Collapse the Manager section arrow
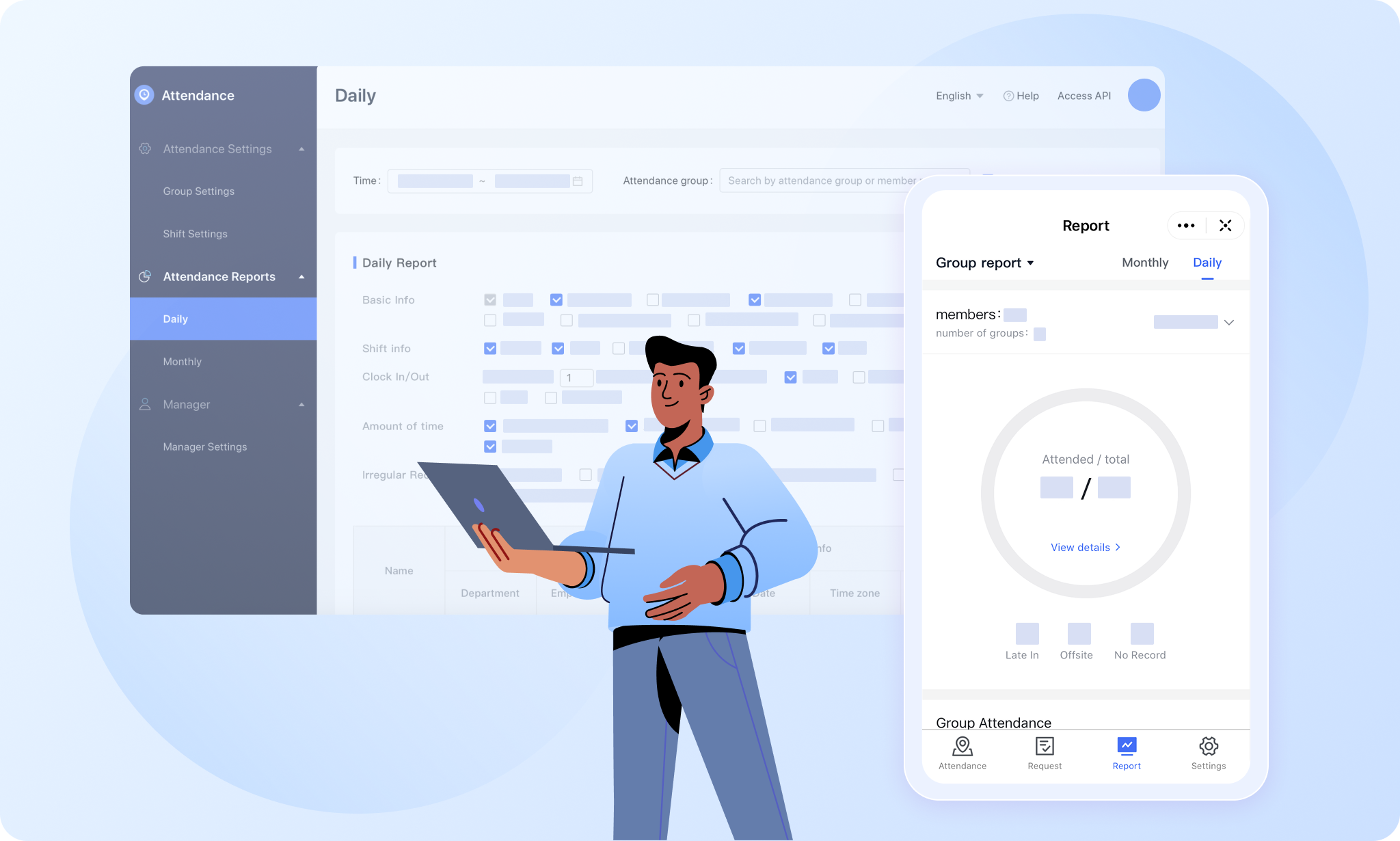 (301, 405)
